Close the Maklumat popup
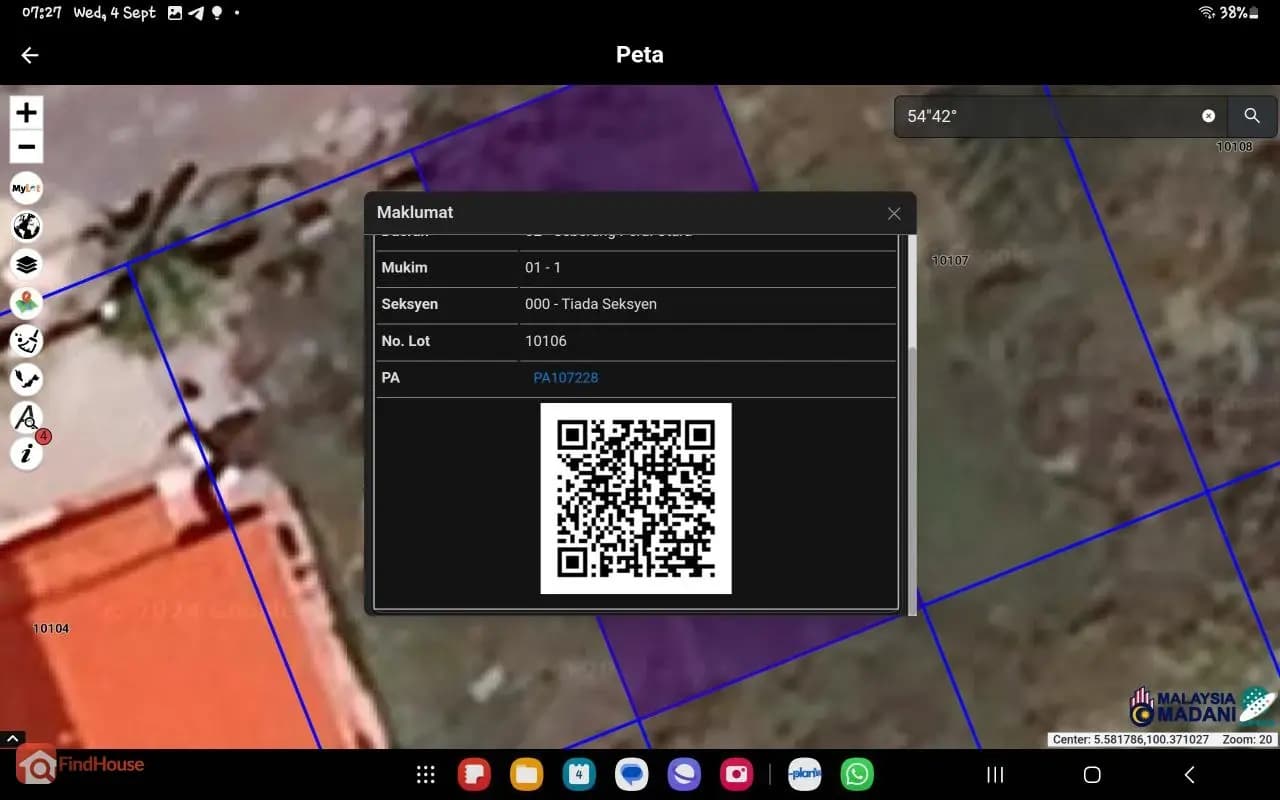1280x800 pixels. click(x=894, y=213)
